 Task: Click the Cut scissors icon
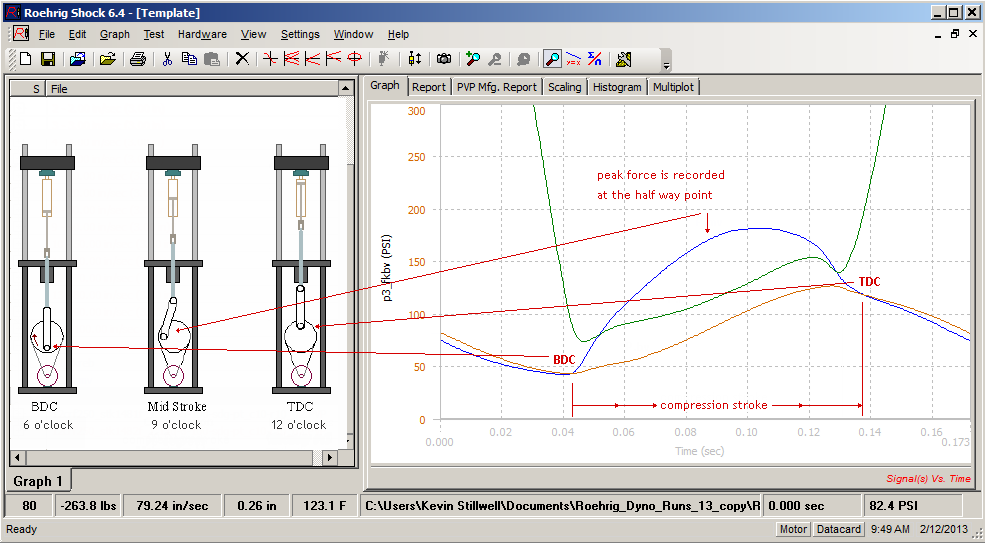pyautogui.click(x=168, y=59)
